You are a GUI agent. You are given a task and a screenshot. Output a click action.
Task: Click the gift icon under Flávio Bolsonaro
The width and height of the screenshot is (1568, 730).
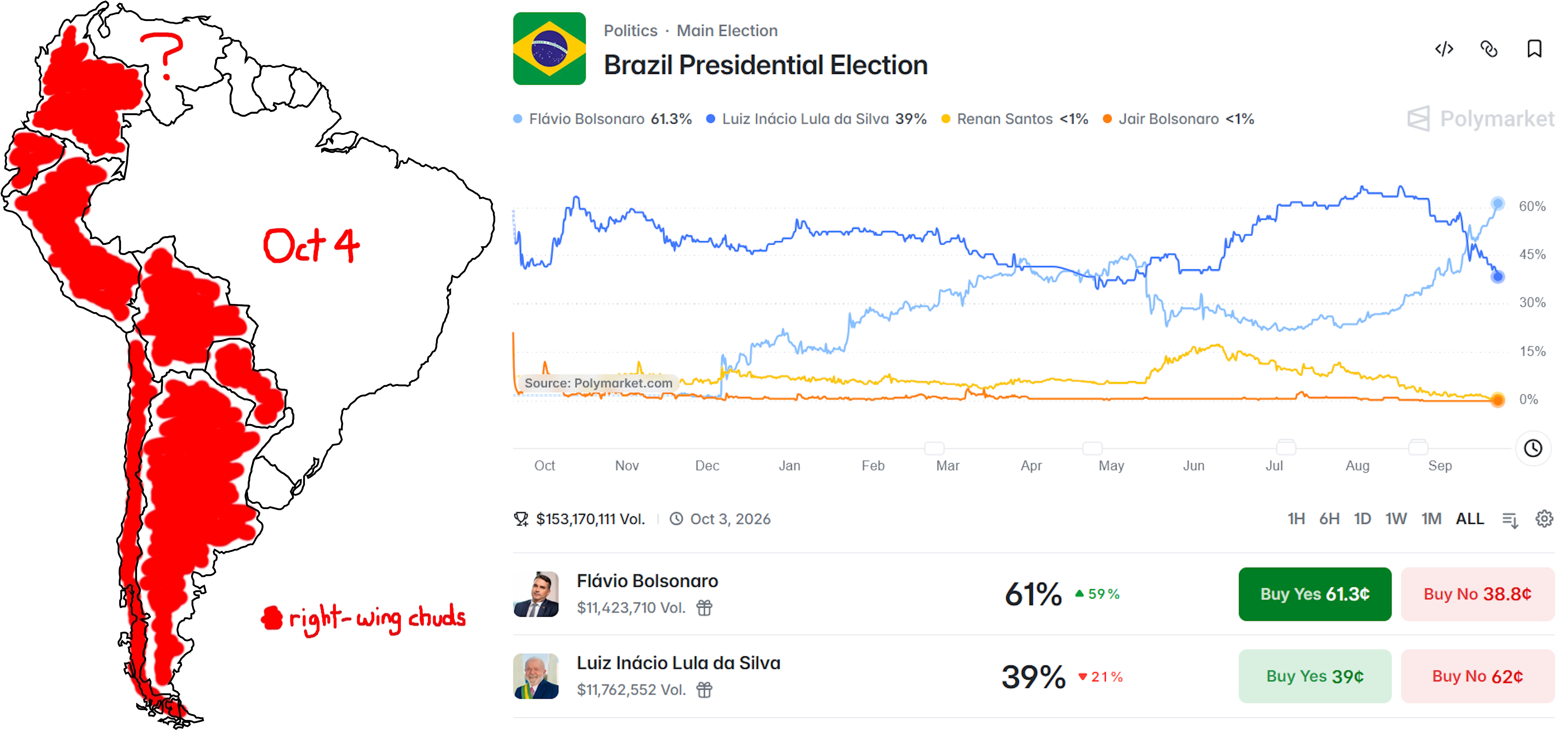pos(704,608)
